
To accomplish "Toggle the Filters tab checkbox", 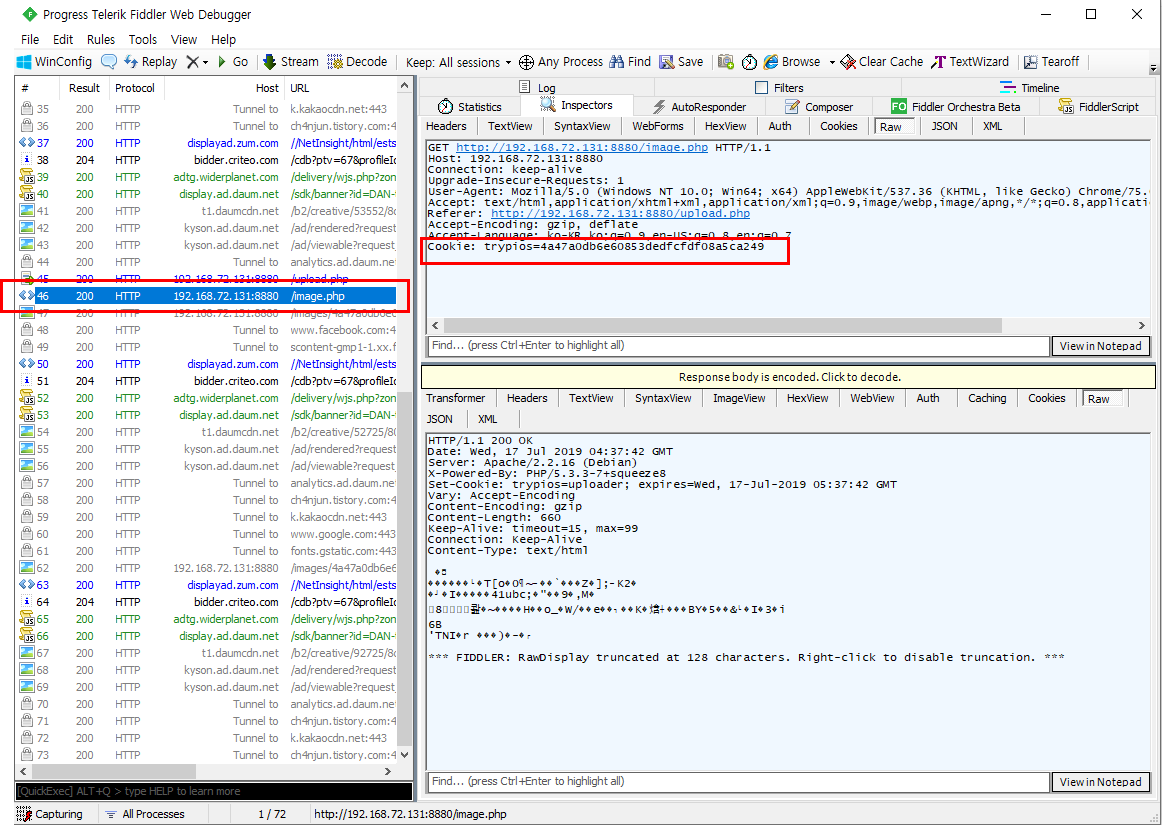I will click(x=761, y=87).
